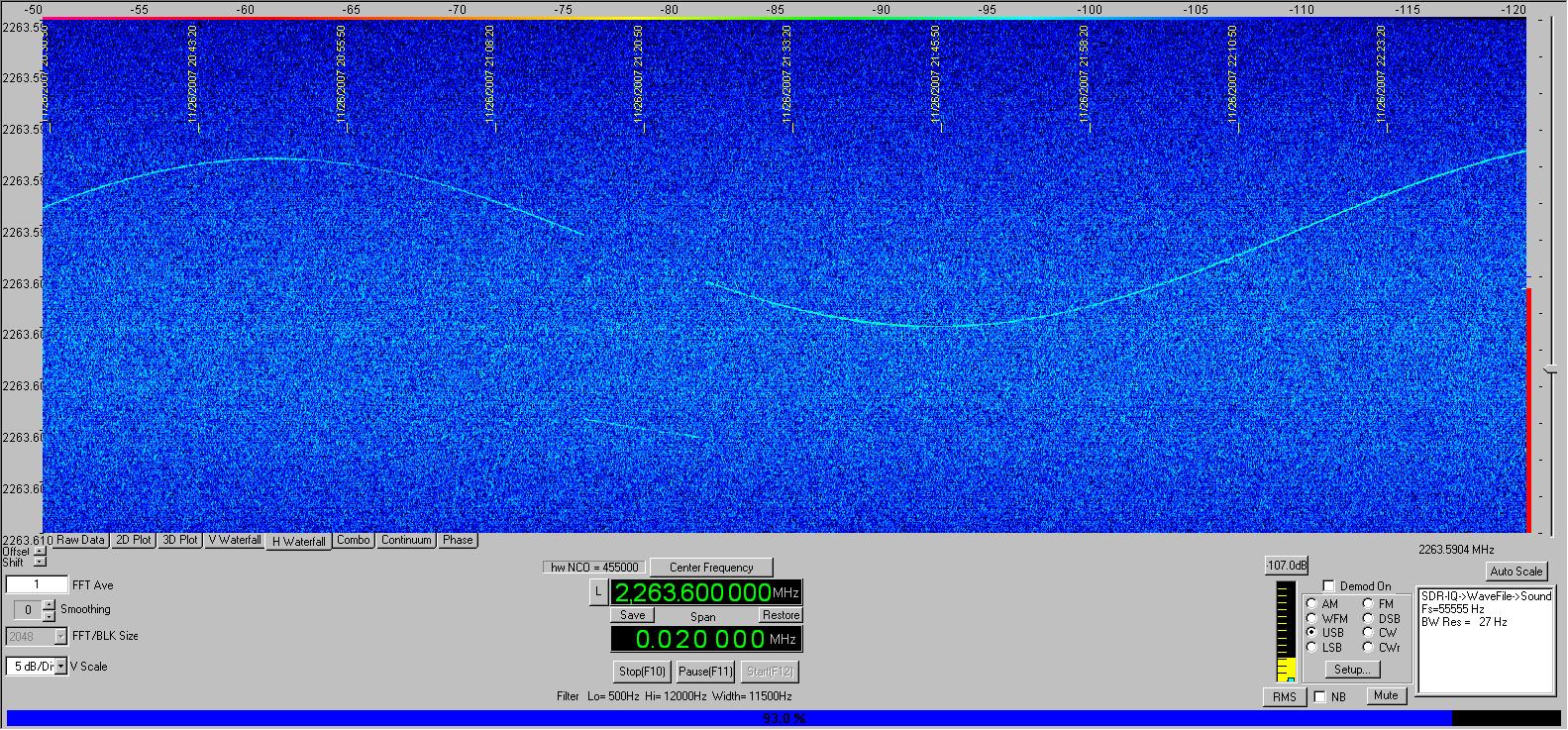This screenshot has height=730, width=1568.
Task: Click the L lock button beside frequency
Action: 597,592
